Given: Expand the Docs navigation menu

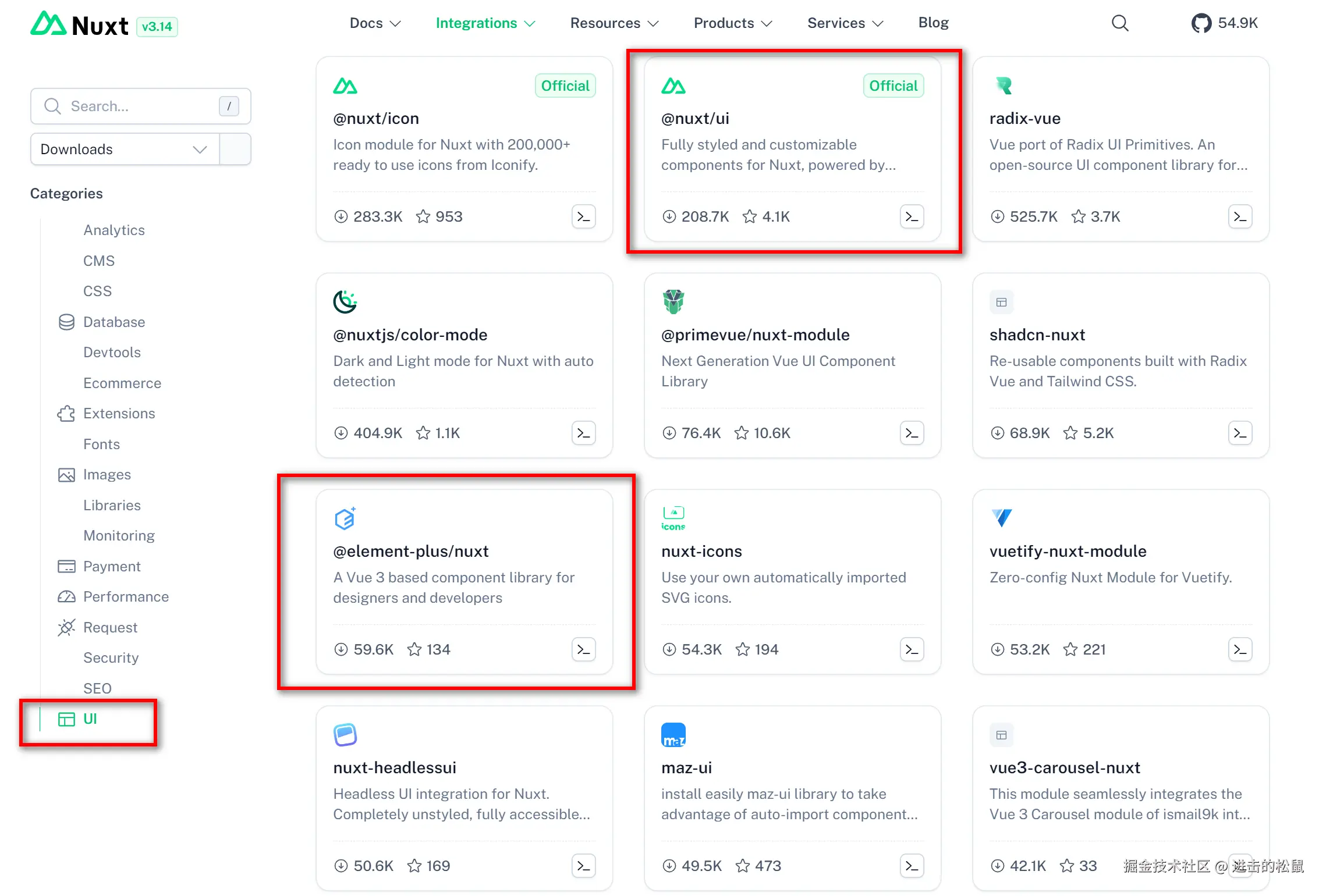Looking at the screenshot, I should pyautogui.click(x=375, y=23).
